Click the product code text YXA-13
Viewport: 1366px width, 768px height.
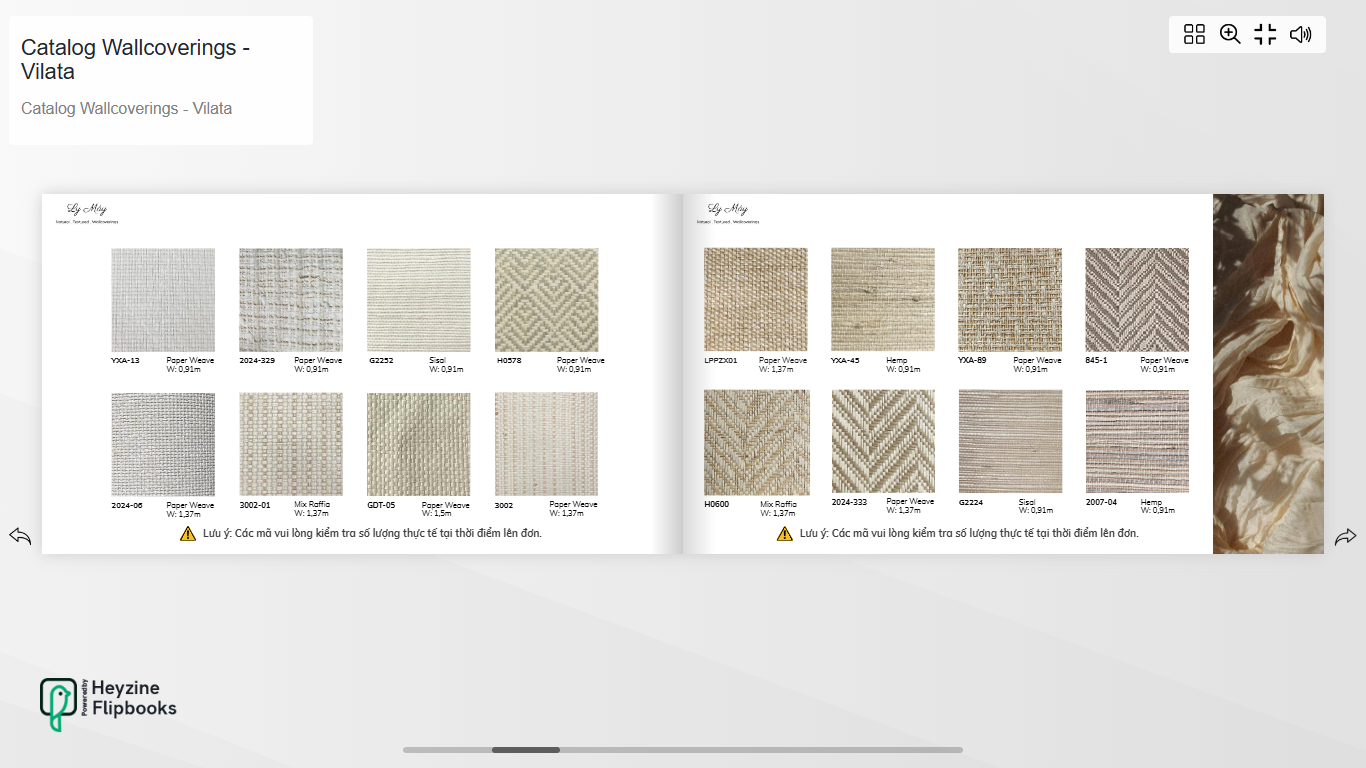[125, 360]
